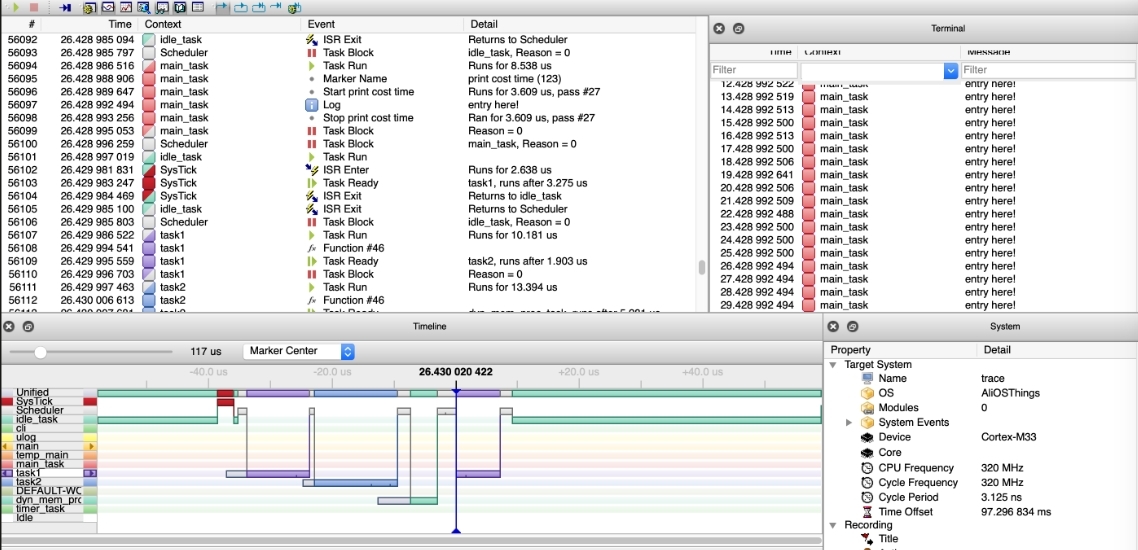
Task: Click the blue read recorded data arrow icon
Action: (65, 8)
